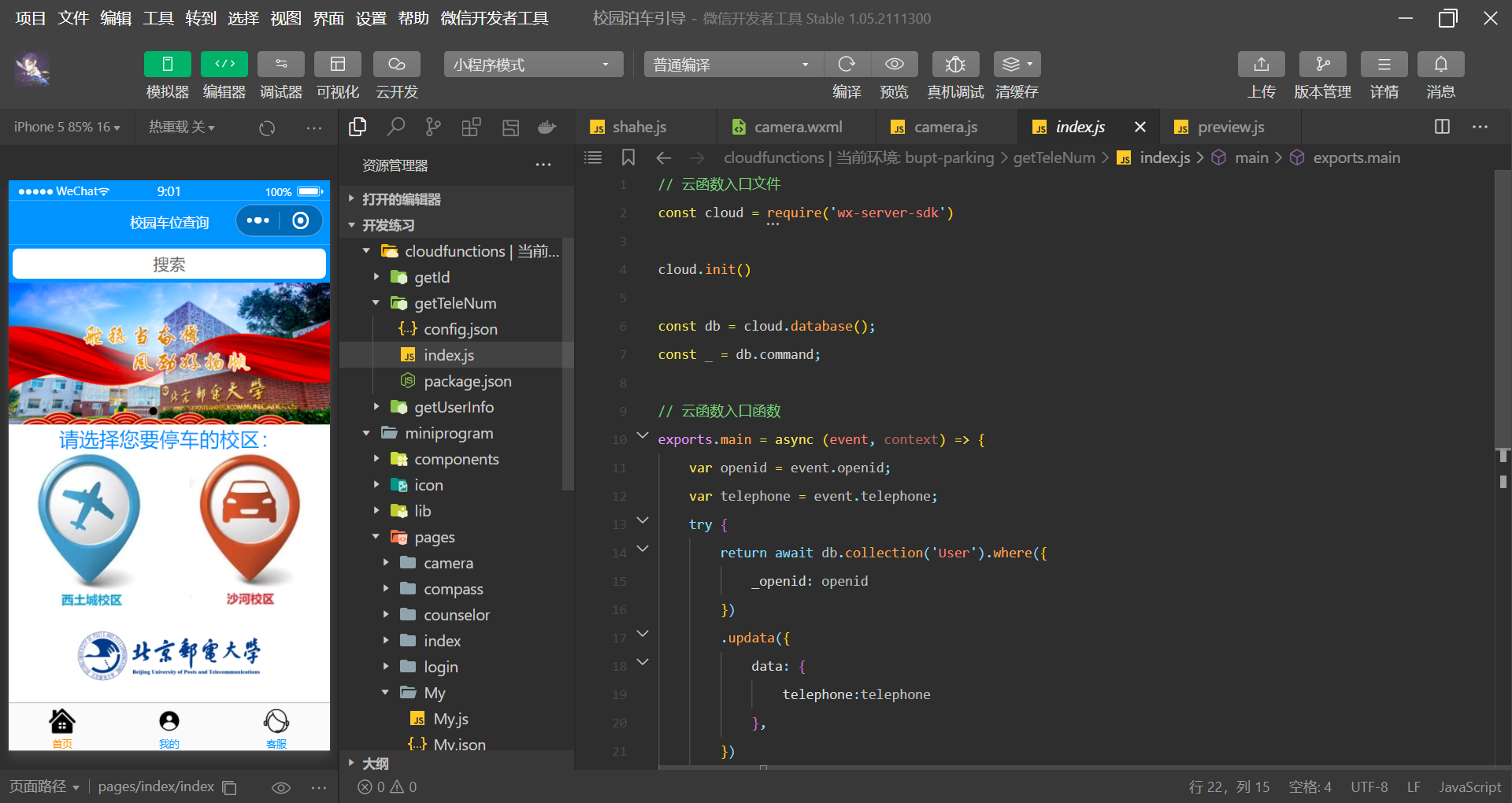
Task: Tap the 首页 home tab in simulator
Action: [x=62, y=727]
